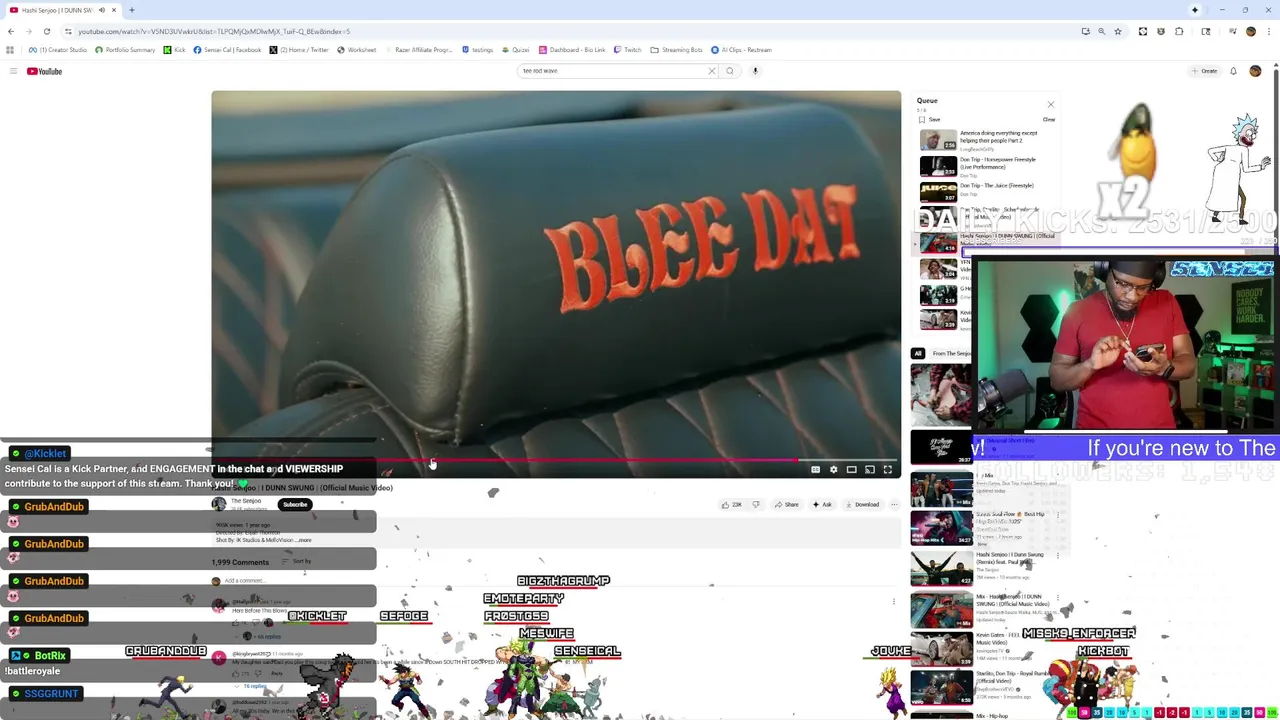Image resolution: width=1280 pixels, height=720 pixels.
Task: Start voice search with the microphone
Action: 755,71
